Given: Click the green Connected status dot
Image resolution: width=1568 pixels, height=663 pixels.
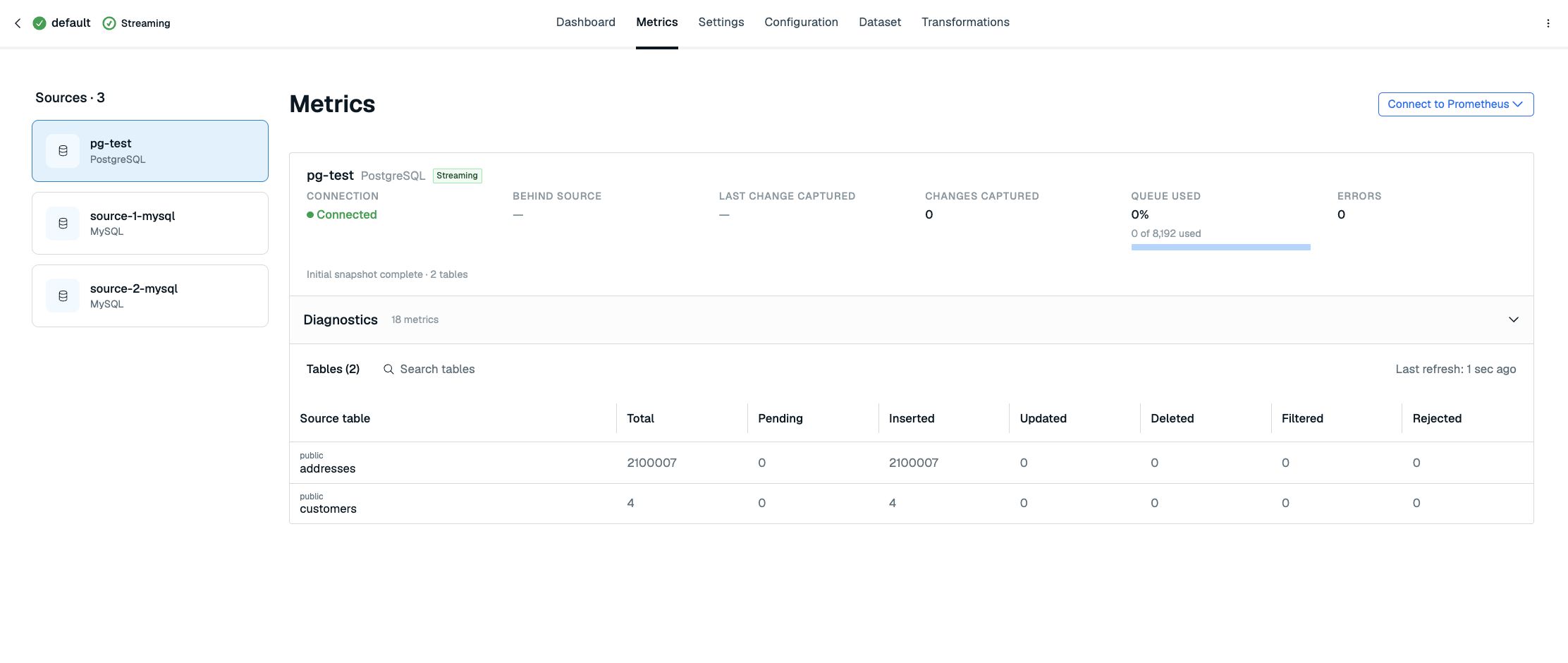Looking at the screenshot, I should pyautogui.click(x=310, y=215).
